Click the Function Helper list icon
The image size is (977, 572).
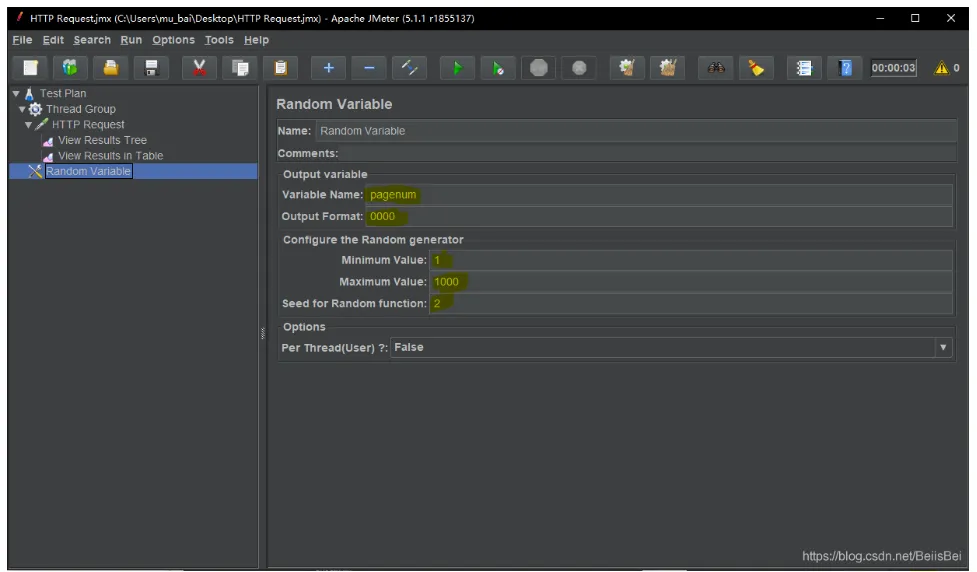coord(803,68)
